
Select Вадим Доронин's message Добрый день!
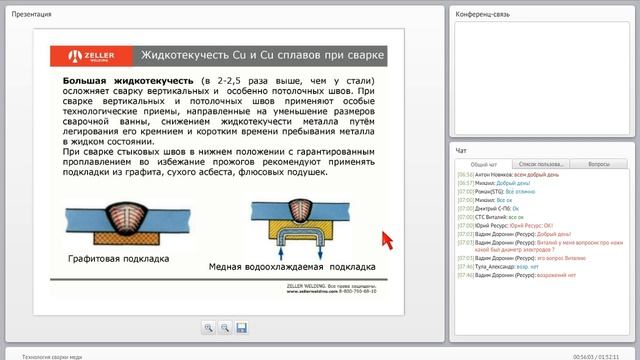coord(553,234)
